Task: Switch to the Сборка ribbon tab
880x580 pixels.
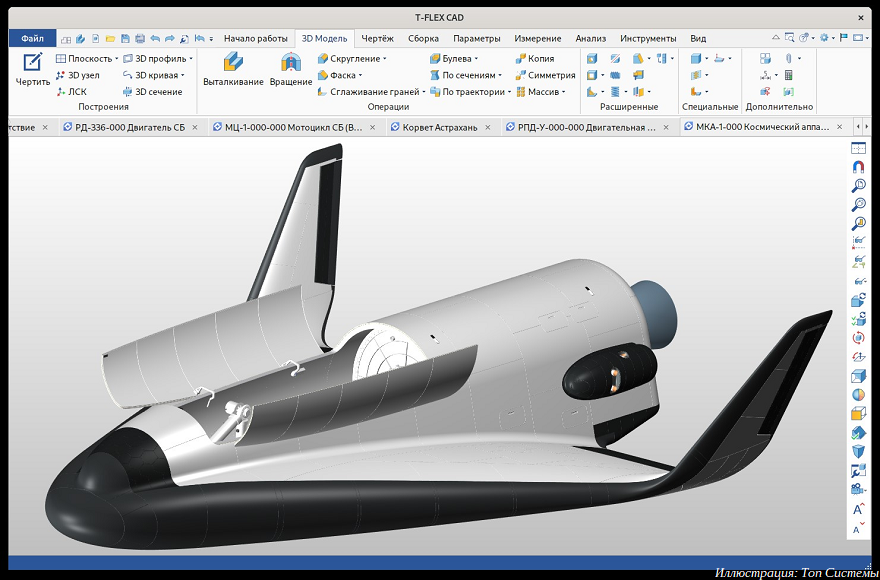Action: click(x=423, y=39)
